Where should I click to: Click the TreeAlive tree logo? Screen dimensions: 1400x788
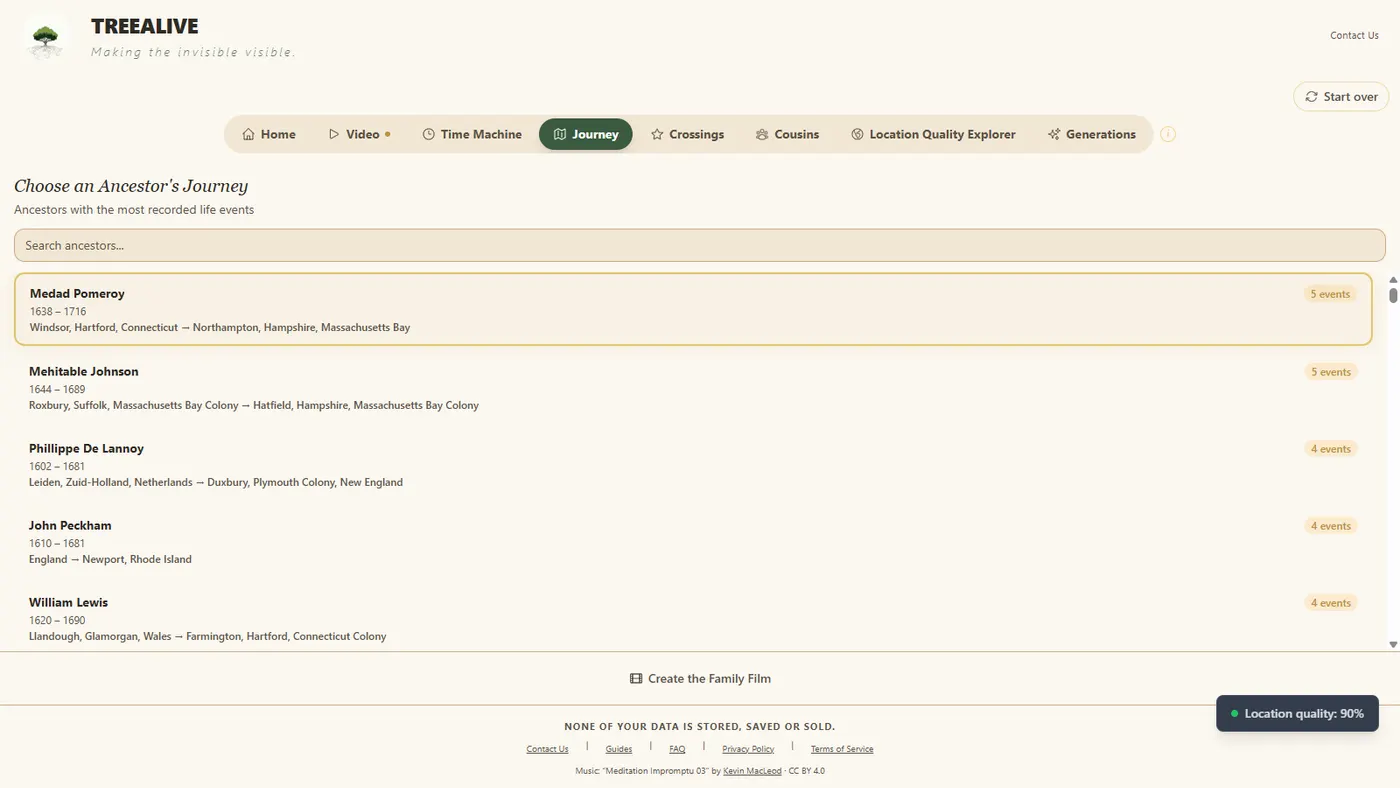click(45, 39)
